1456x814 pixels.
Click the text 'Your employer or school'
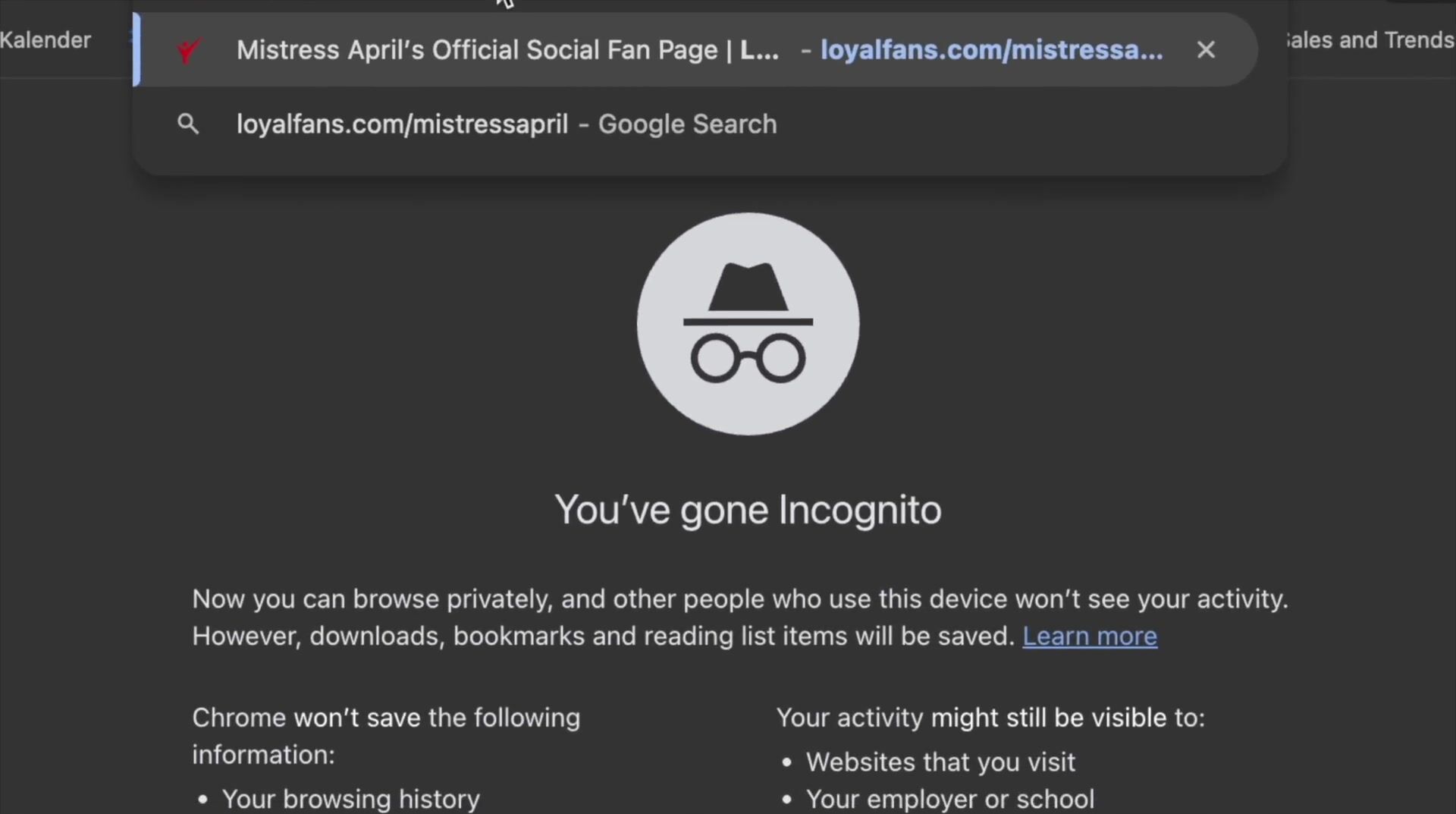[x=950, y=799]
